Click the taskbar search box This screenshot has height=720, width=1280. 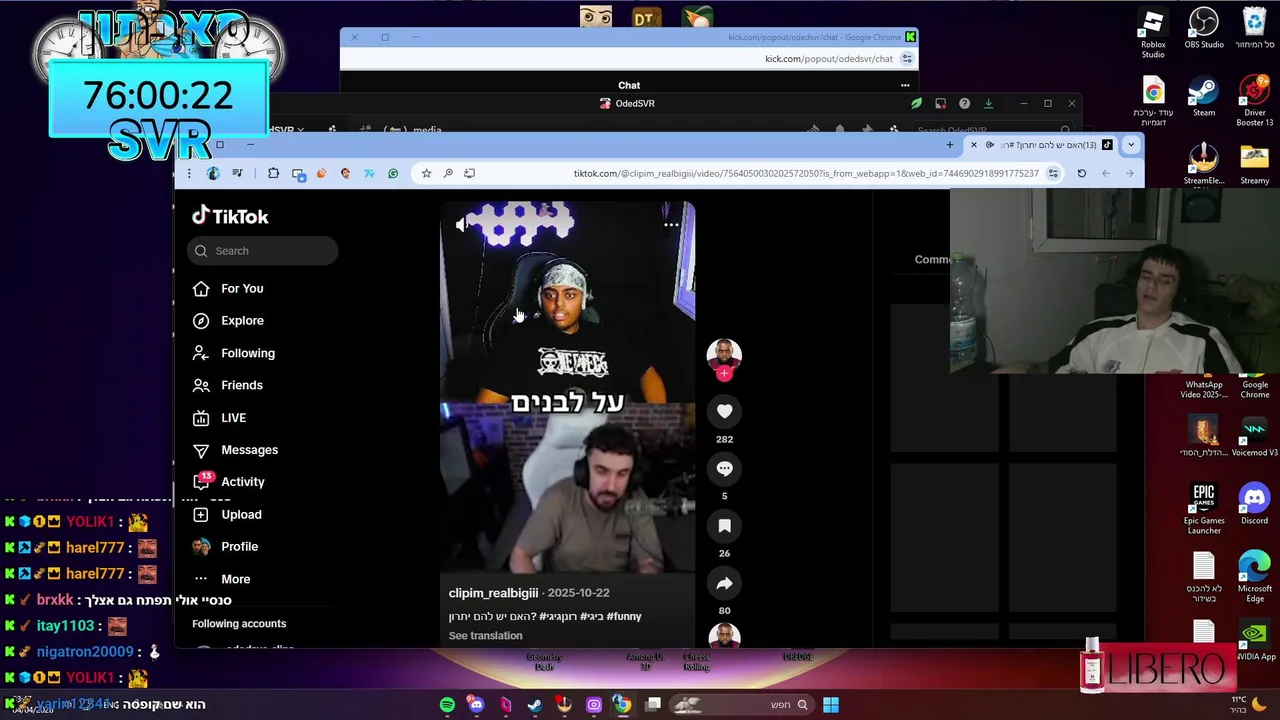click(x=741, y=705)
